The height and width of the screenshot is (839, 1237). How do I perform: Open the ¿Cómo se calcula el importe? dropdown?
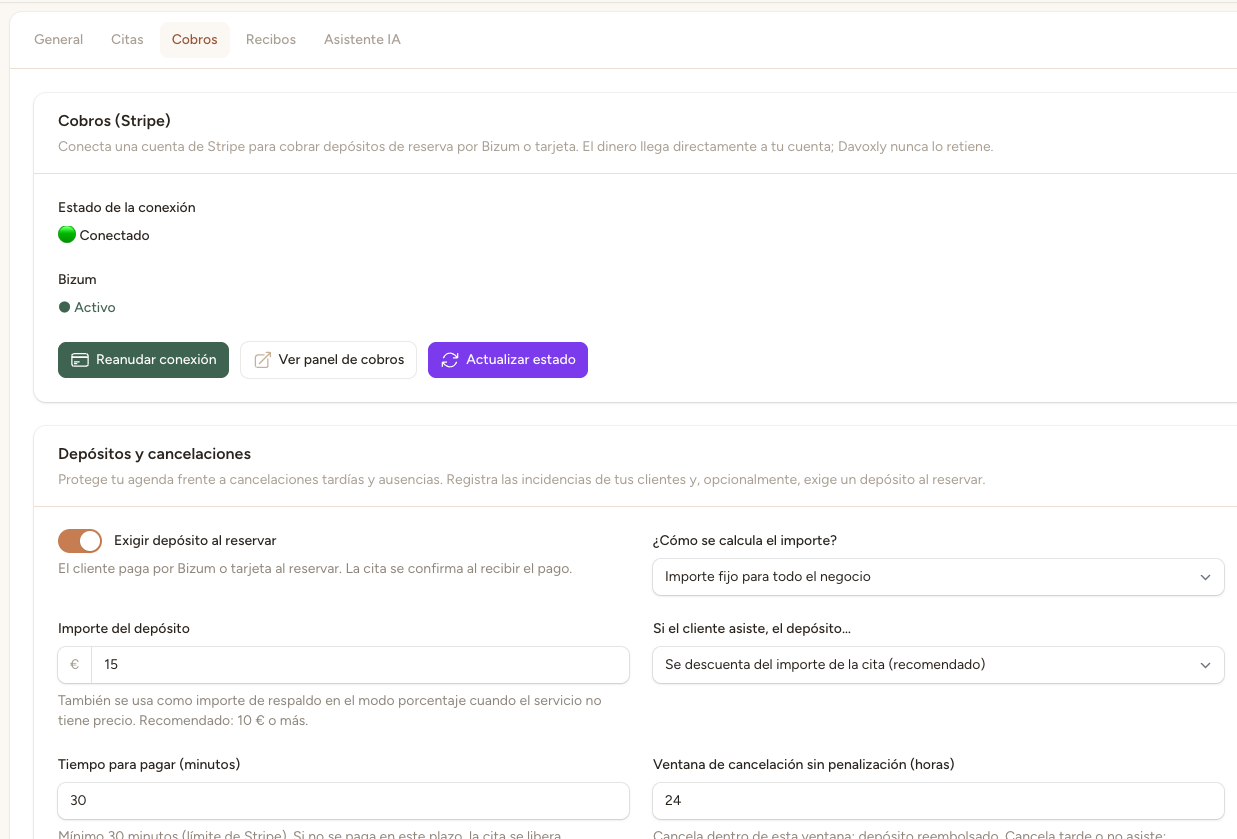(x=938, y=577)
